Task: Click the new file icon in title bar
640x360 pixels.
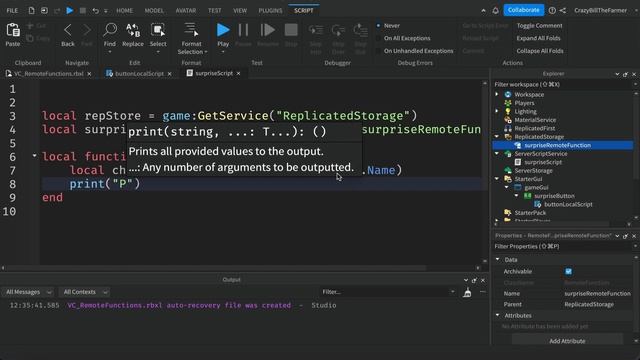Action: point(31,10)
